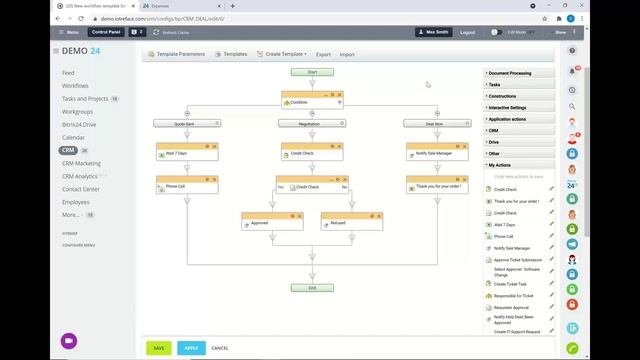Open CRM Marketing in the left menu
This screenshot has height=360, width=640.
click(81, 163)
